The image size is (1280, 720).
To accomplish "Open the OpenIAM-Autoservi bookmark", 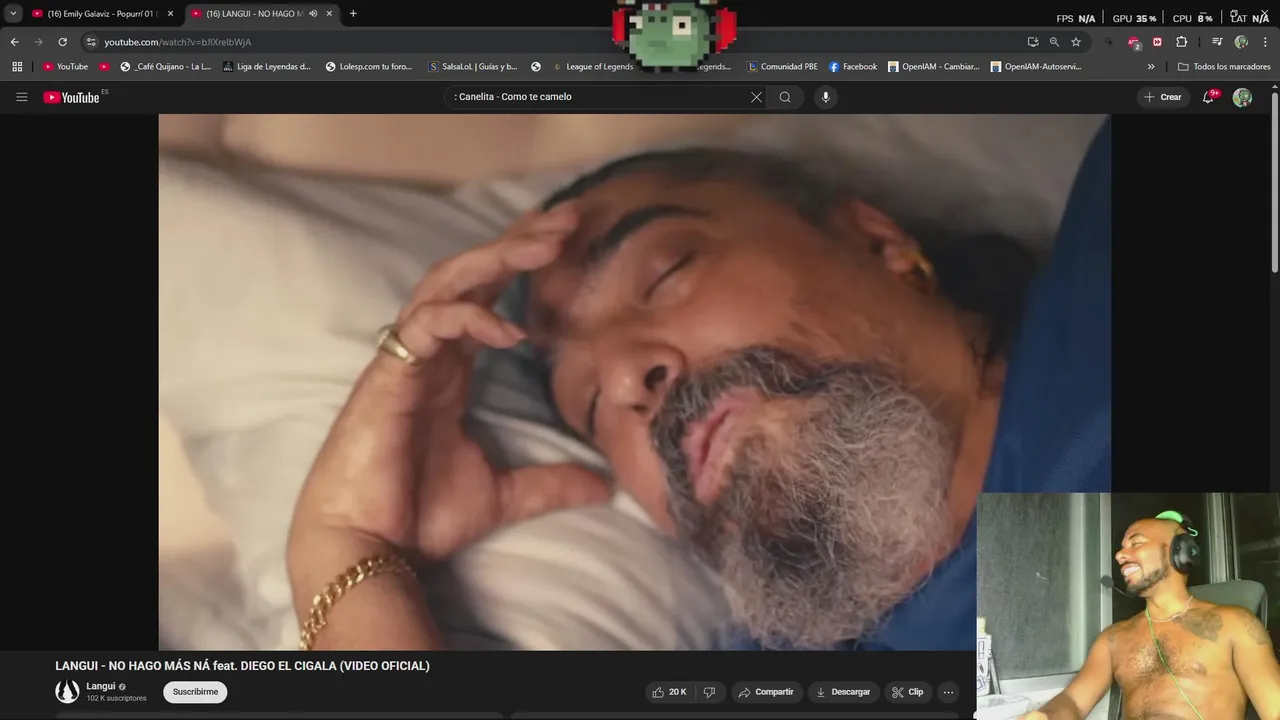I will click(1036, 67).
